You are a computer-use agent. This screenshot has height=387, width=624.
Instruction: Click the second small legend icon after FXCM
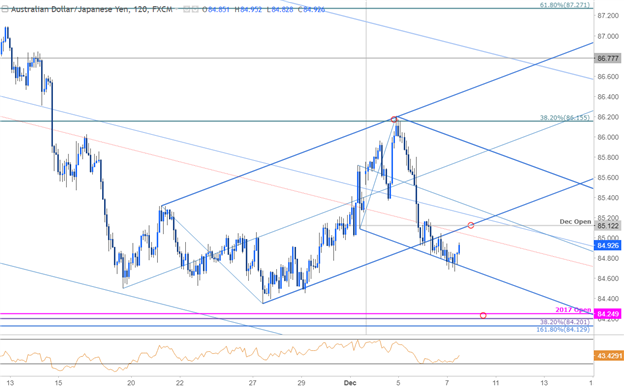pyautogui.click(x=195, y=9)
